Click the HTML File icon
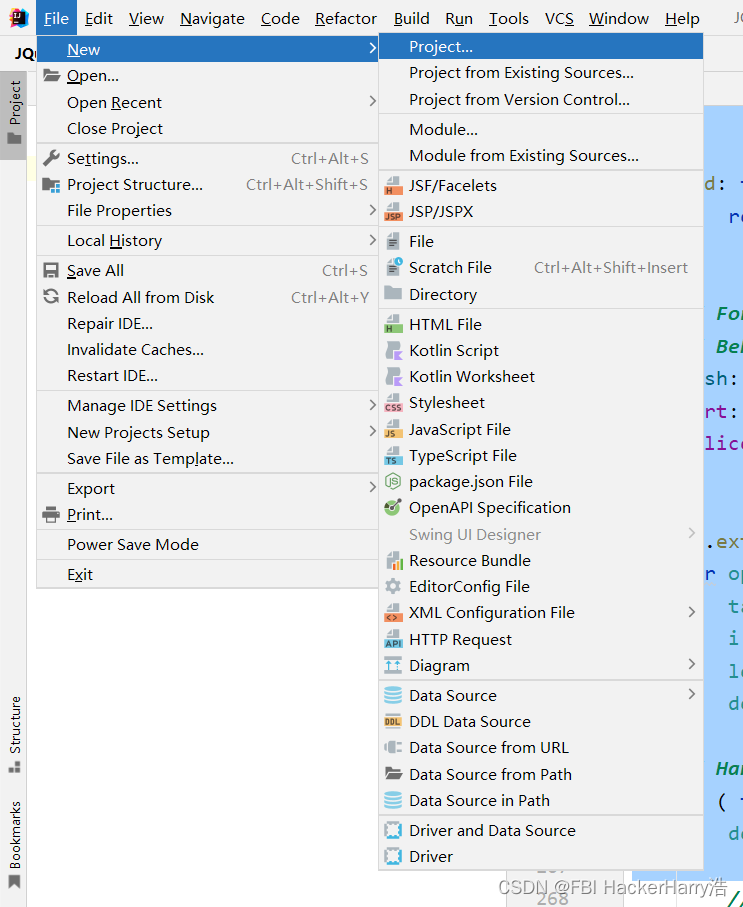 pyautogui.click(x=393, y=324)
